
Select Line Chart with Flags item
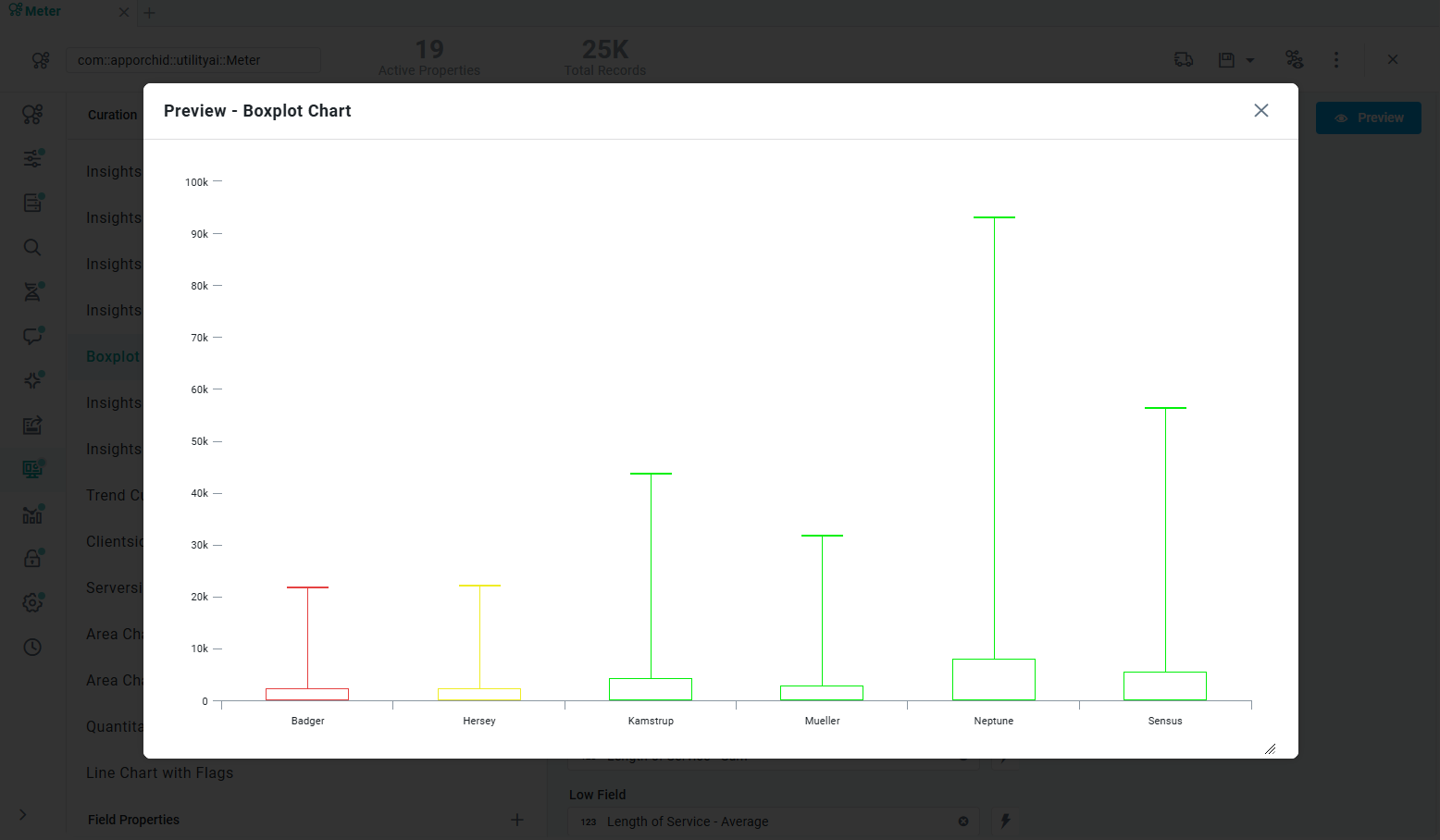point(159,773)
